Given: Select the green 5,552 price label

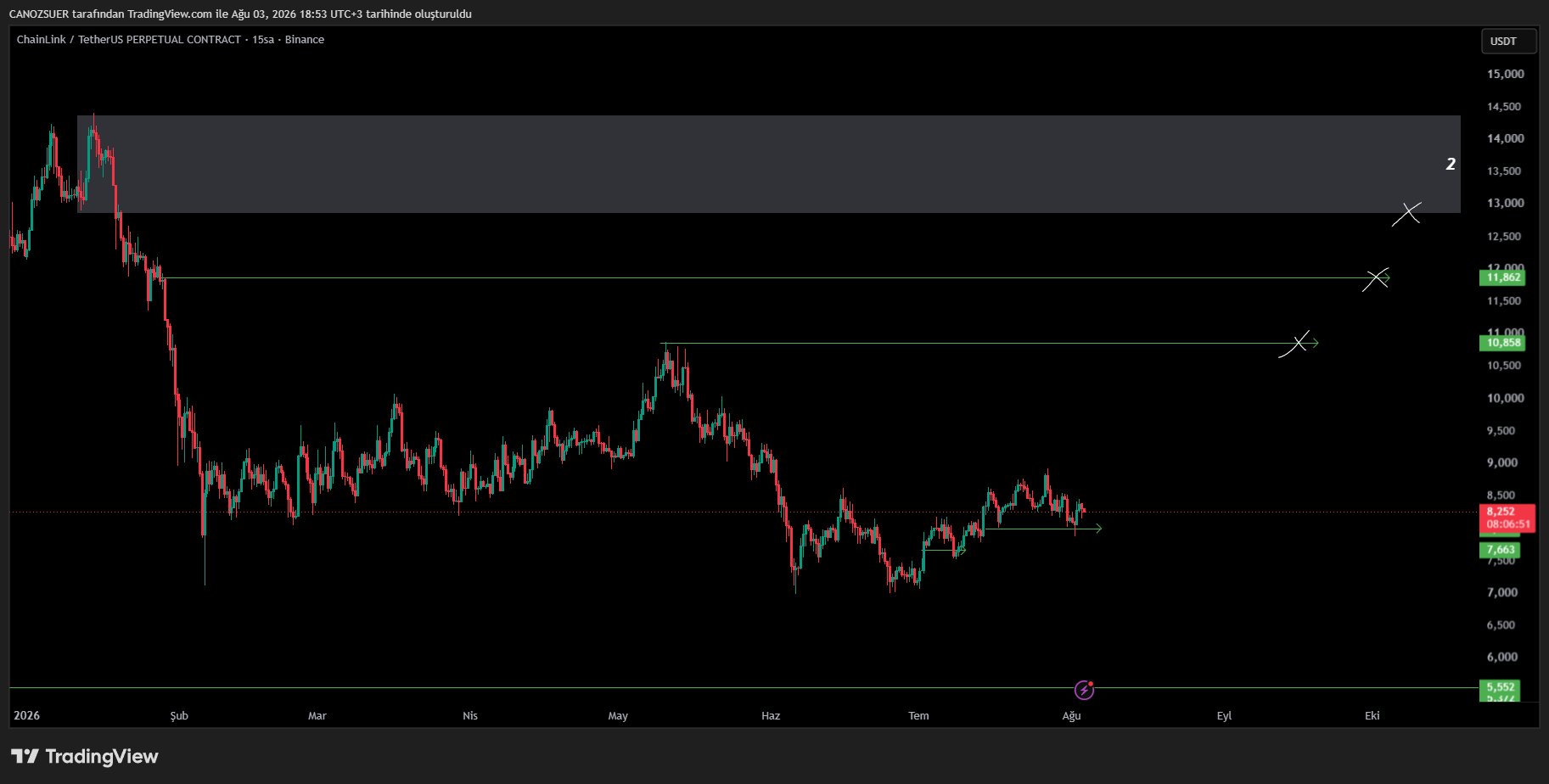Looking at the screenshot, I should 1500,687.
